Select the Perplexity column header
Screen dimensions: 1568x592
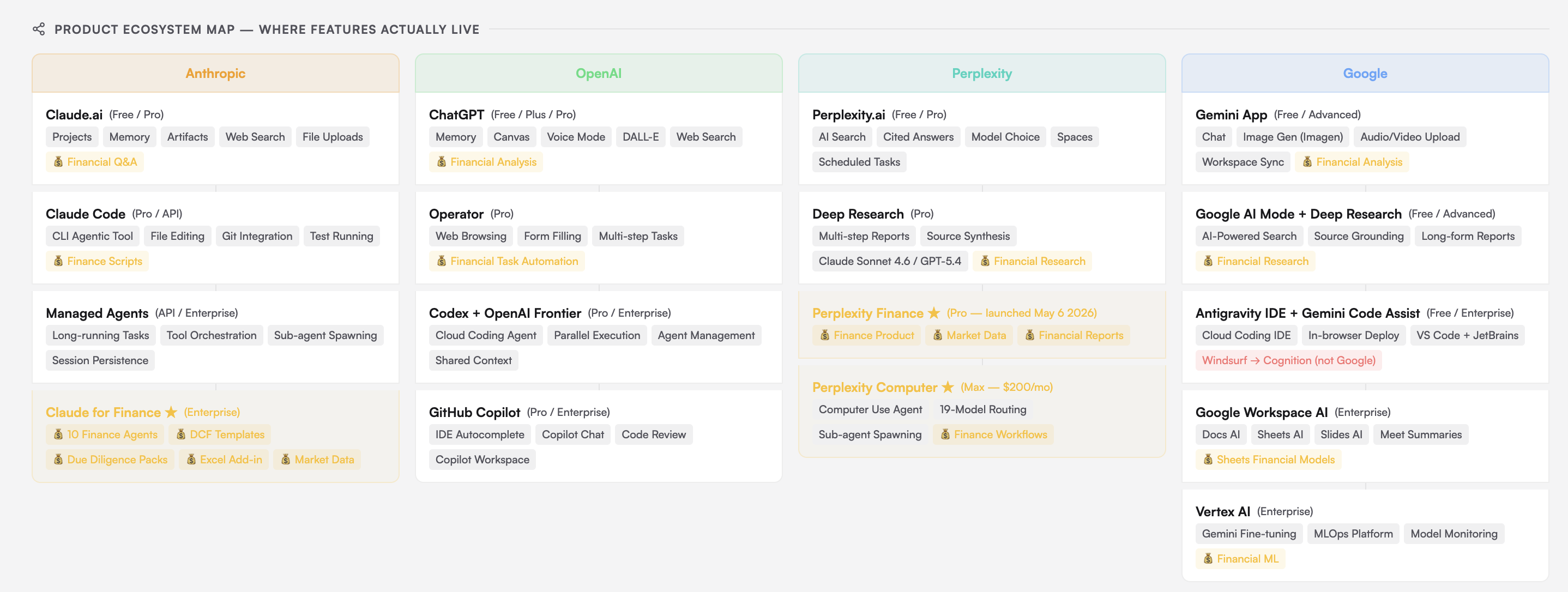[982, 73]
